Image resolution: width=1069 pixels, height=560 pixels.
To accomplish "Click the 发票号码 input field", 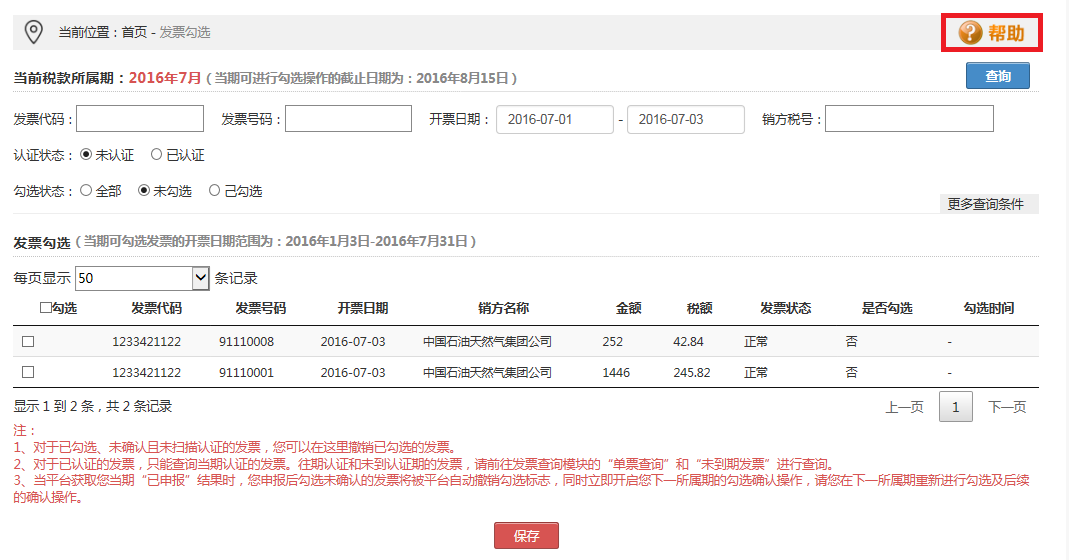I will pyautogui.click(x=348, y=119).
